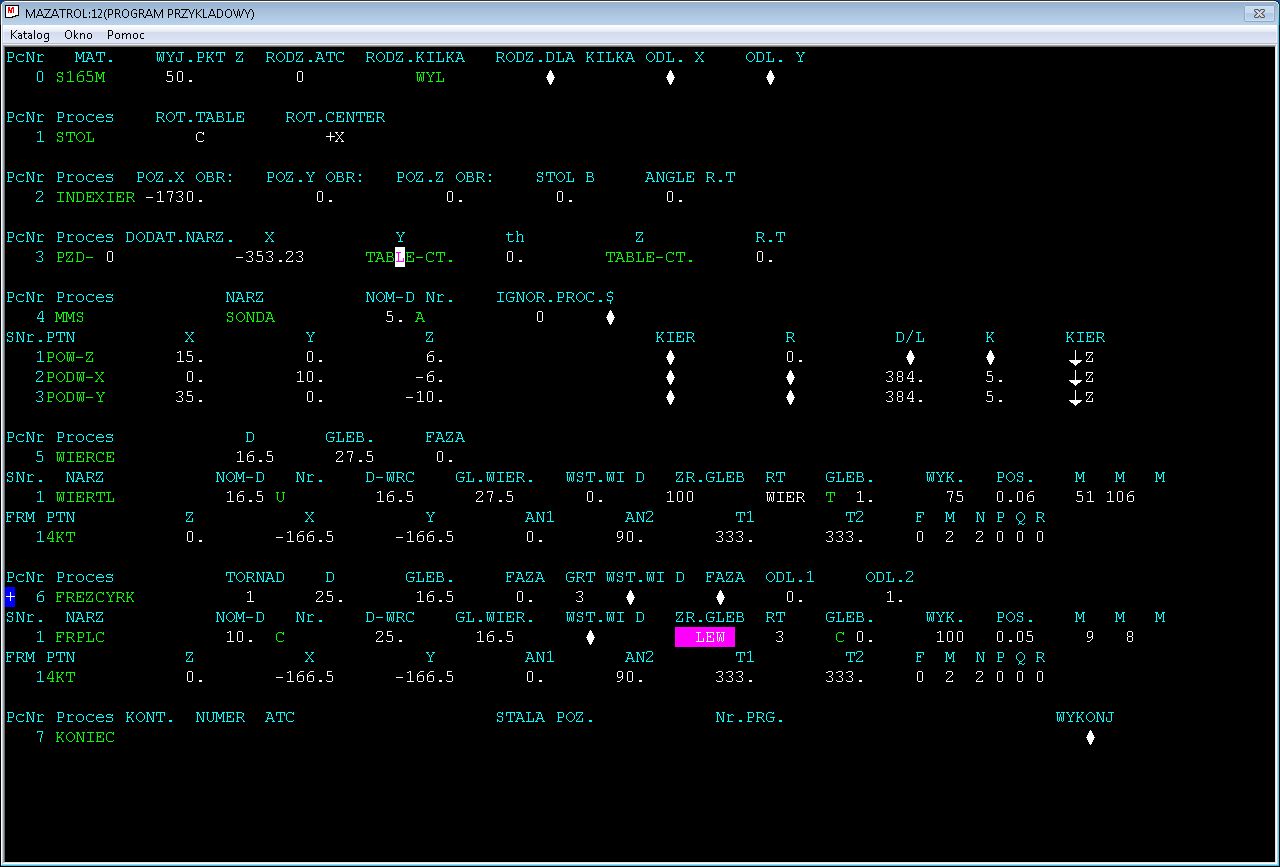This screenshot has height=867, width=1280.
Task: Click the blue plus marker beside process 6
Action: point(10,597)
